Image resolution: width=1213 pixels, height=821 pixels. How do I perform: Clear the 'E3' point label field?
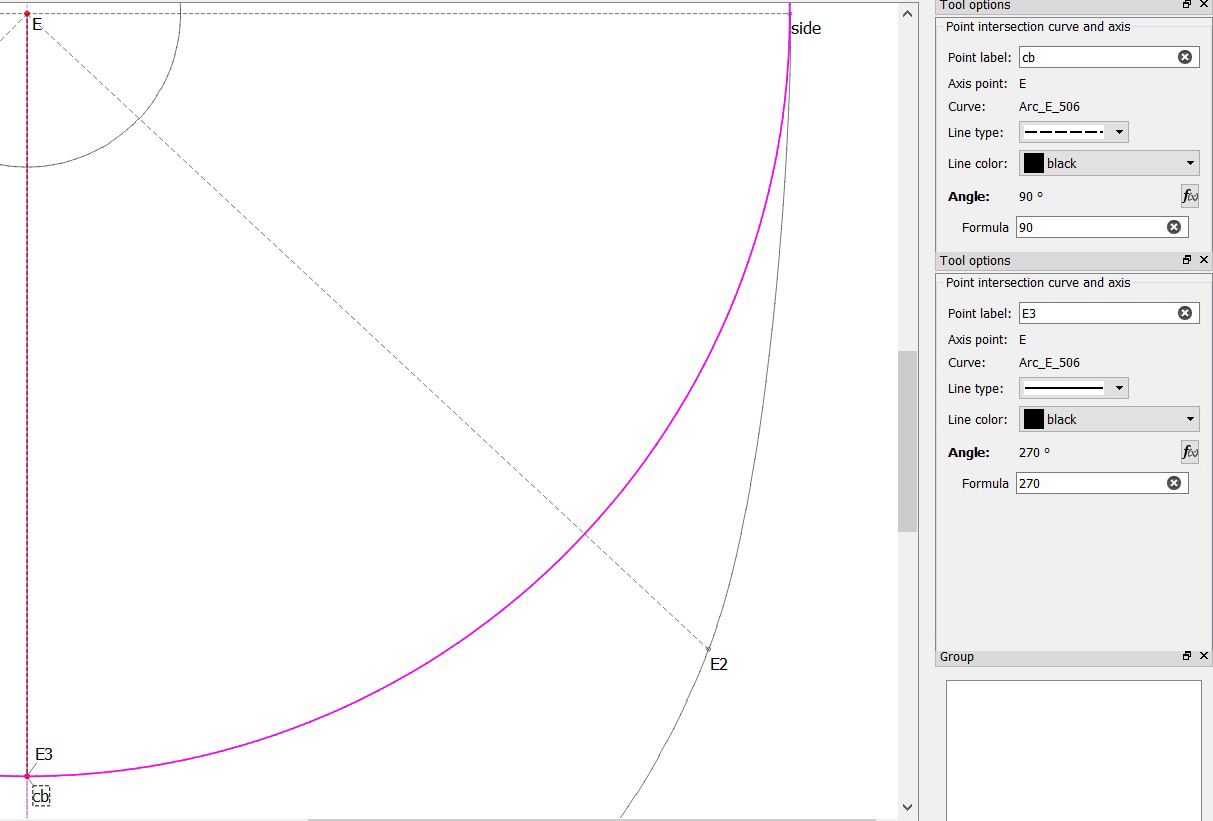1185,313
